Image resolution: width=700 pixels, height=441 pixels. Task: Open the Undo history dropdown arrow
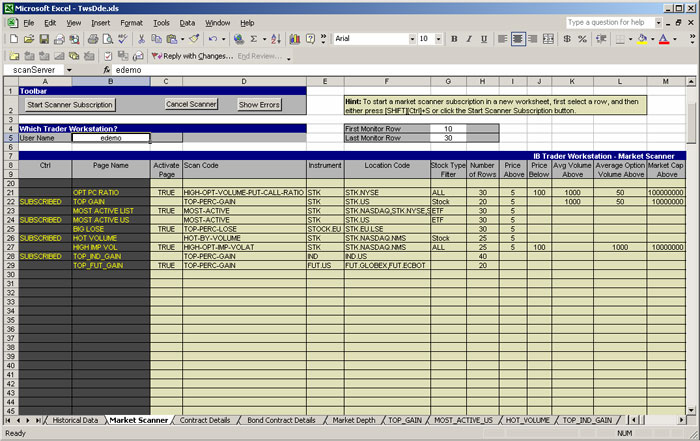point(224,39)
